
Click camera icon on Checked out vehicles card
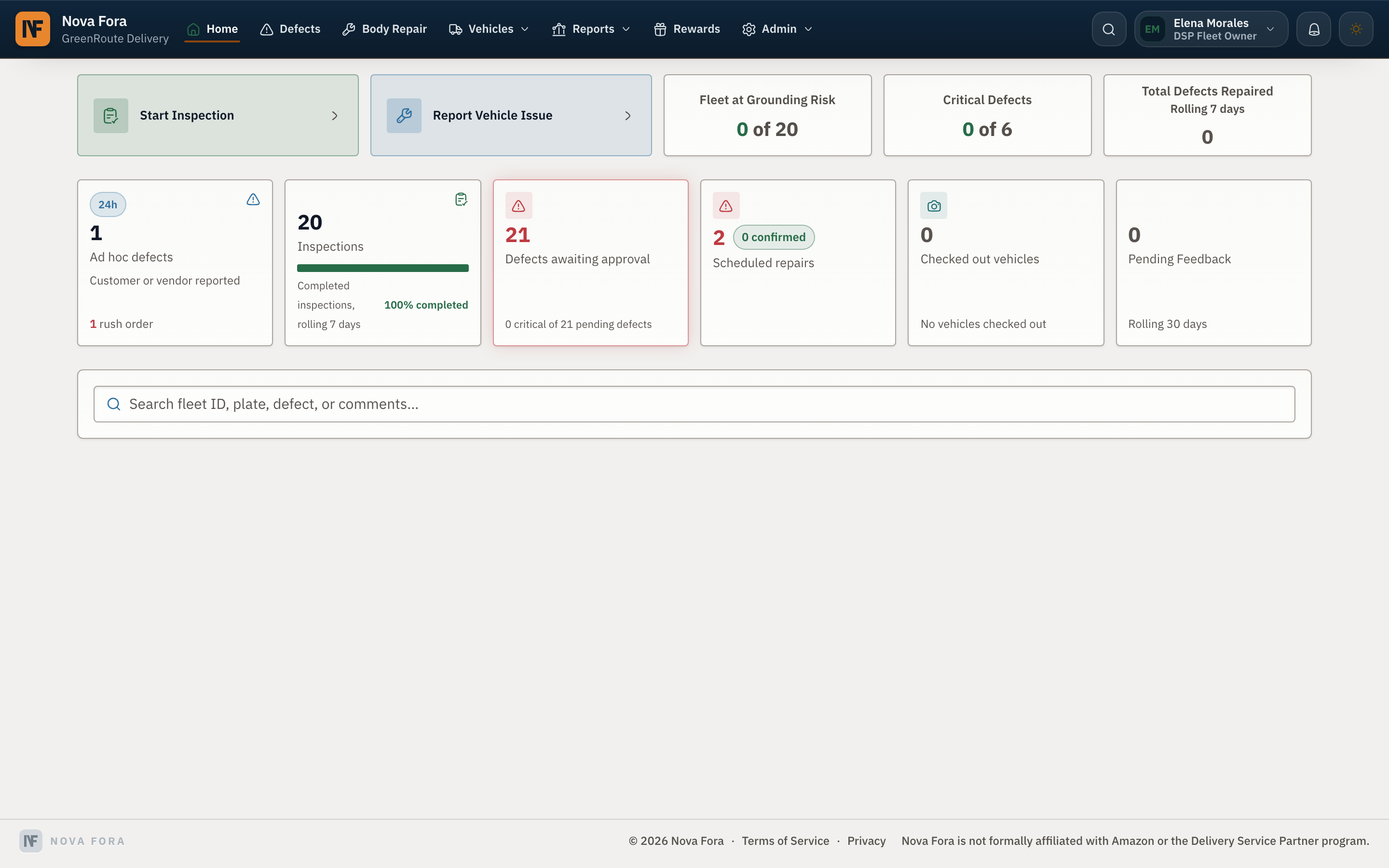pos(934,205)
